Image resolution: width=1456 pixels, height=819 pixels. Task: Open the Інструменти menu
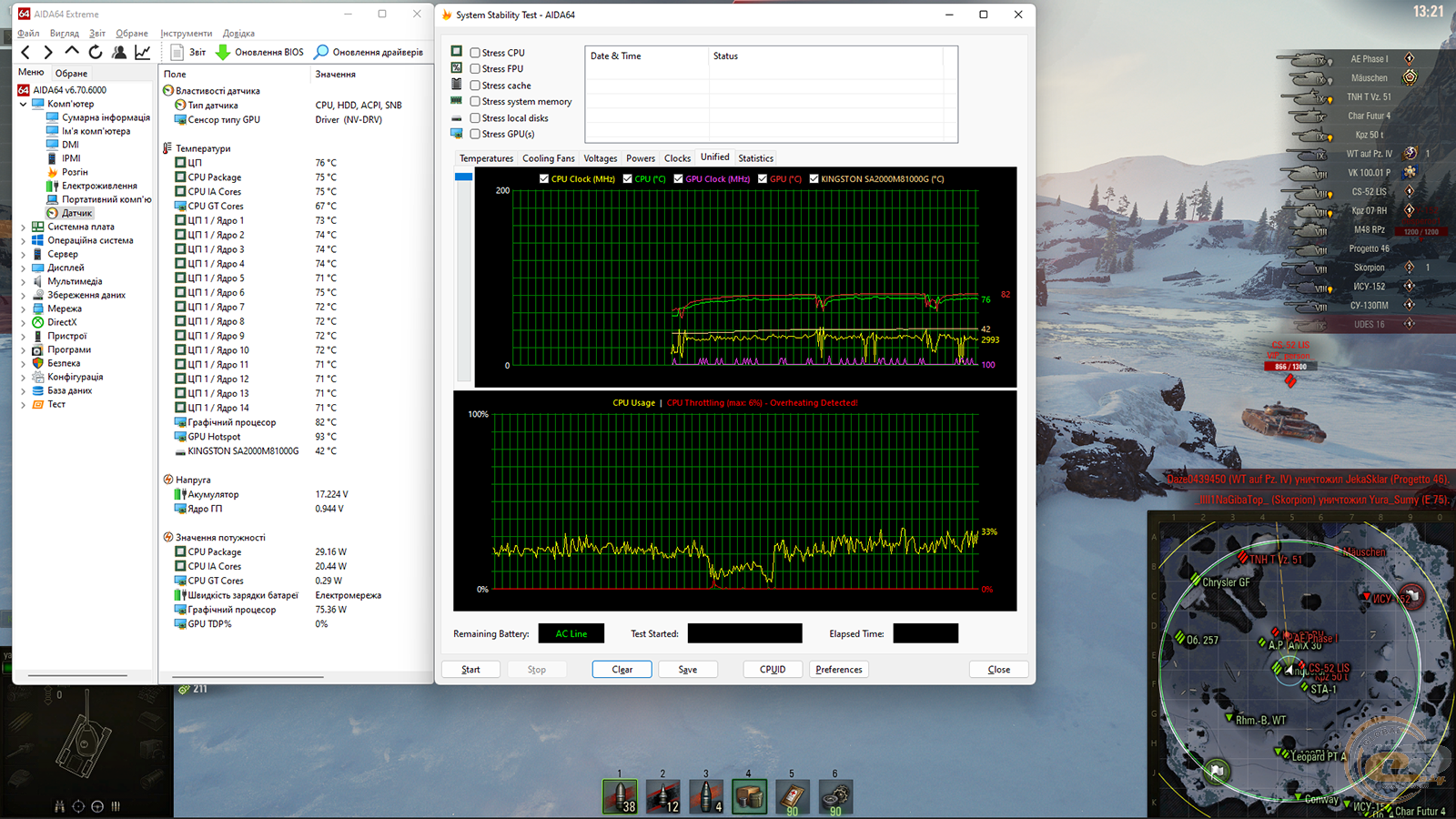(187, 34)
